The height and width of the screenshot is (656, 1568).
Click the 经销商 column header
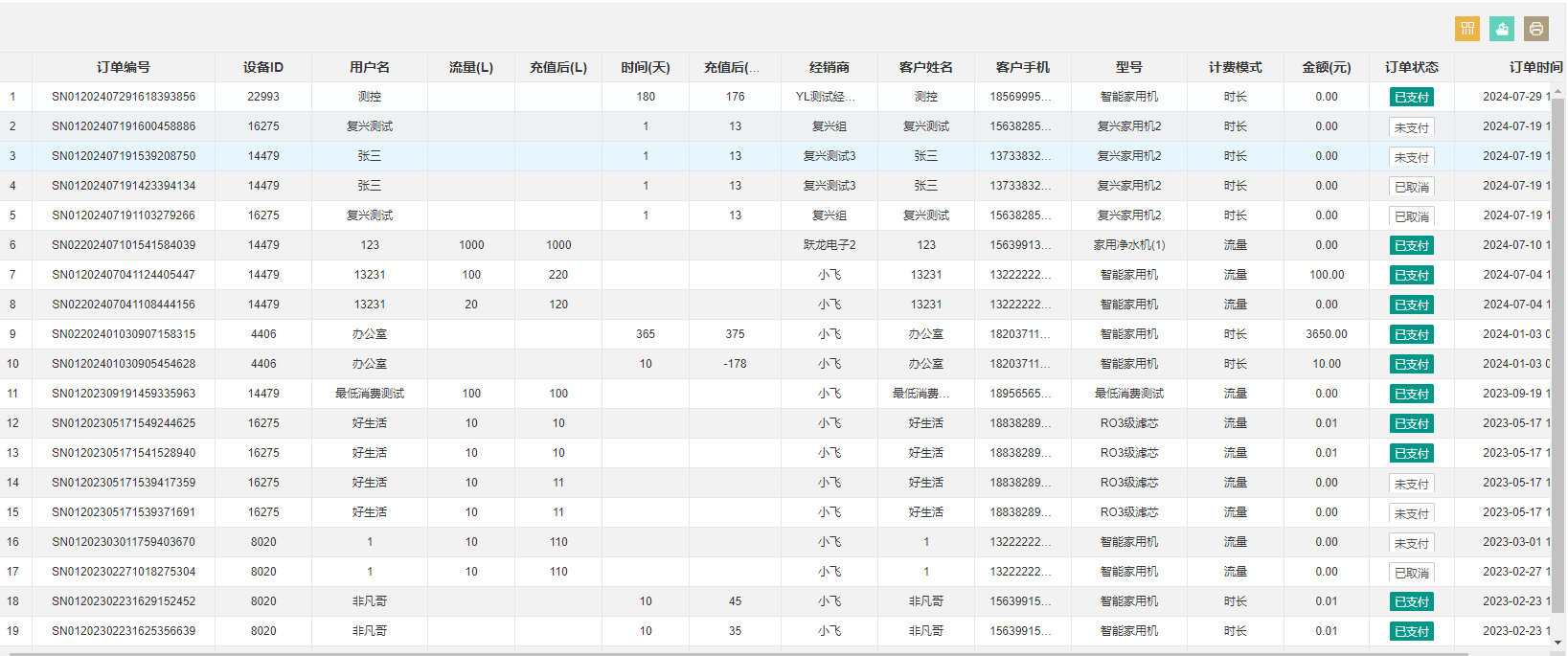[829, 67]
